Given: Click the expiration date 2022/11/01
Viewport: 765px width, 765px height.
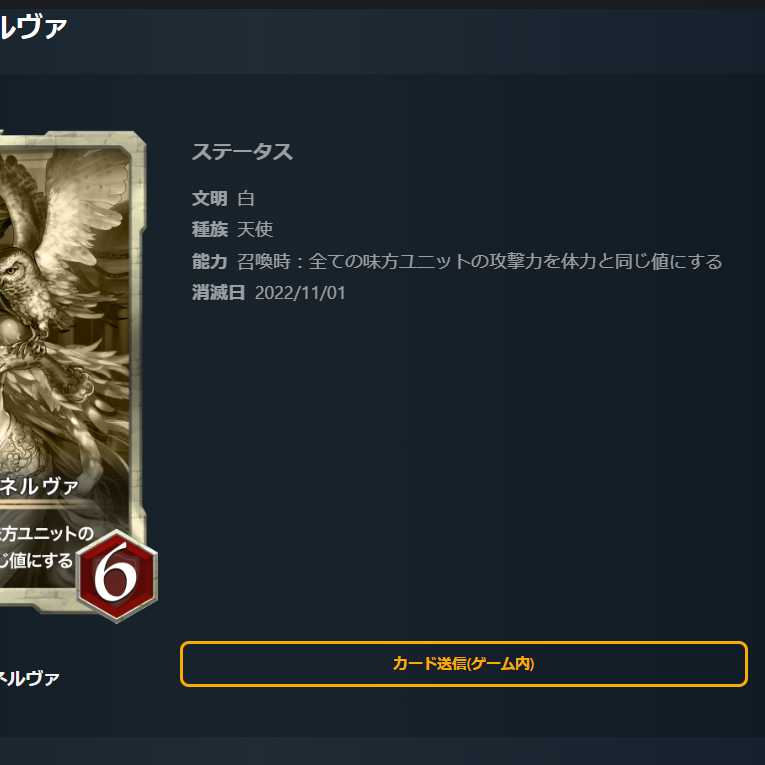Looking at the screenshot, I should pos(300,293).
